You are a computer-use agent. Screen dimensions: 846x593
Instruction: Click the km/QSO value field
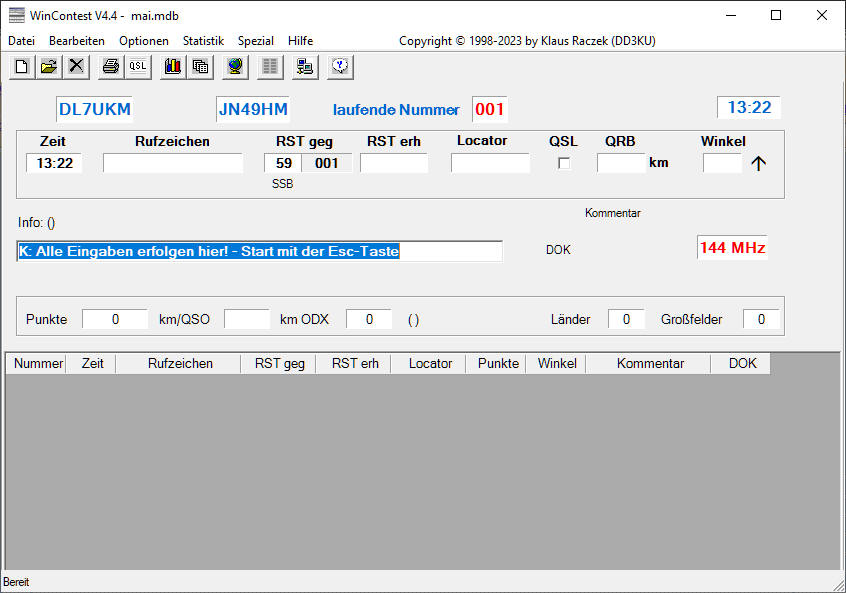(247, 319)
